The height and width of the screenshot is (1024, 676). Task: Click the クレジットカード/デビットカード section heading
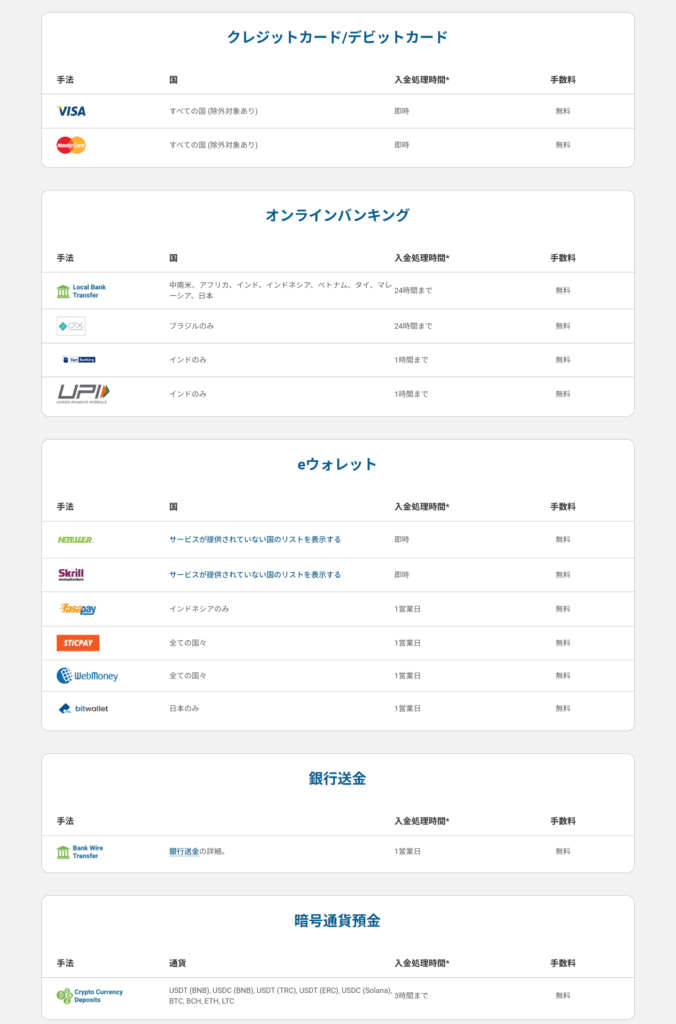(337, 37)
